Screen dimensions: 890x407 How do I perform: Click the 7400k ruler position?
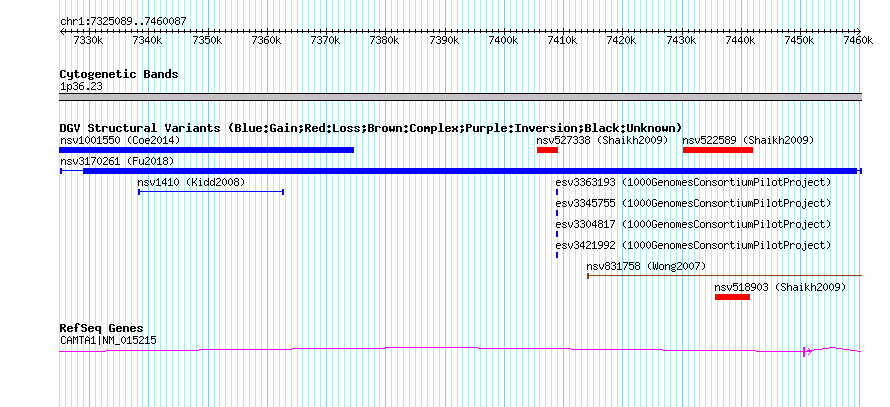pos(503,41)
